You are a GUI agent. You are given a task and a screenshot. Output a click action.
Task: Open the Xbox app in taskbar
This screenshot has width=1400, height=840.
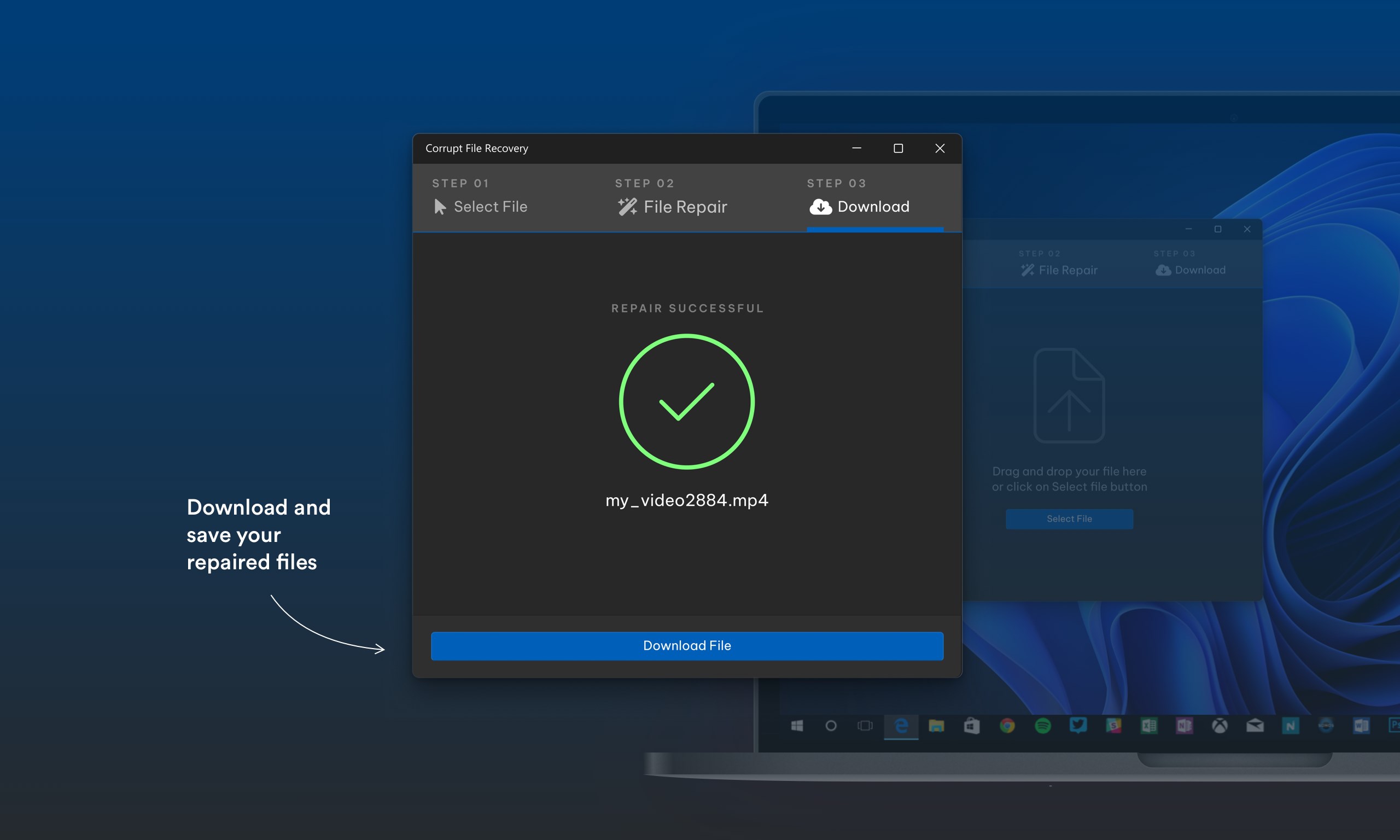pyautogui.click(x=1220, y=726)
